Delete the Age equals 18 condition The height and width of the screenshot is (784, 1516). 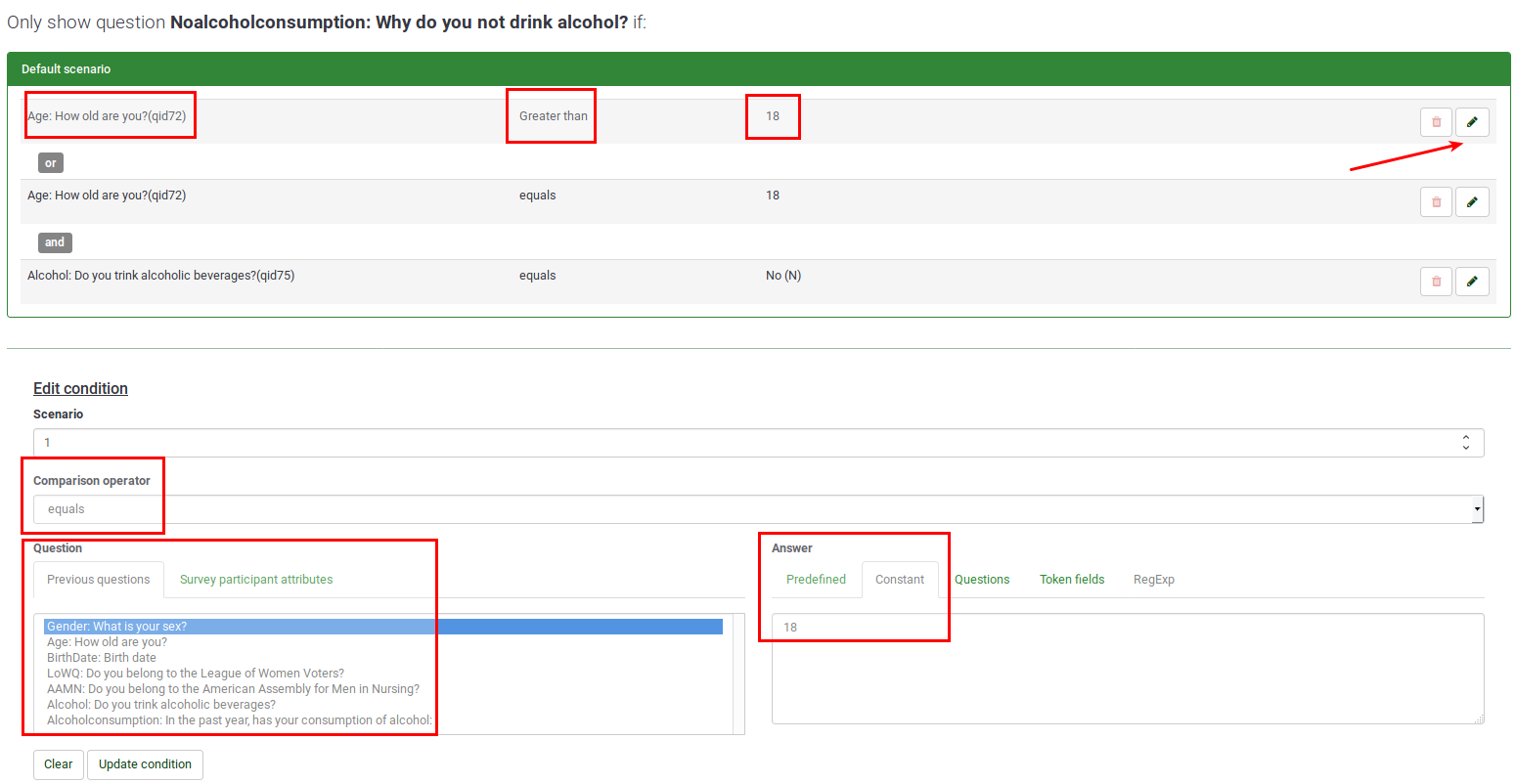(x=1436, y=202)
